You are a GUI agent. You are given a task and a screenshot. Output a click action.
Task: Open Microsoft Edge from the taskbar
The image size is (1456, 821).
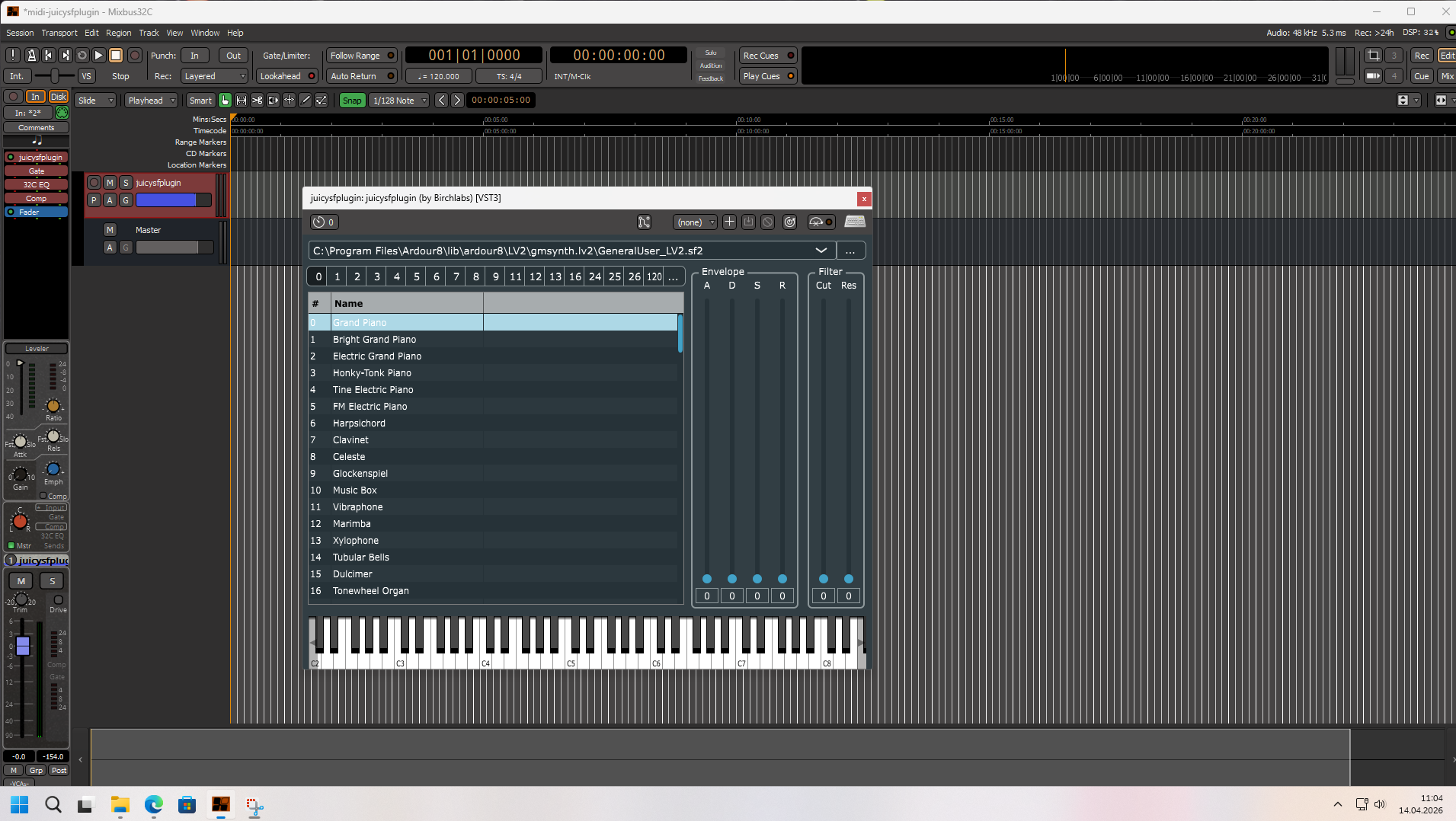153,805
